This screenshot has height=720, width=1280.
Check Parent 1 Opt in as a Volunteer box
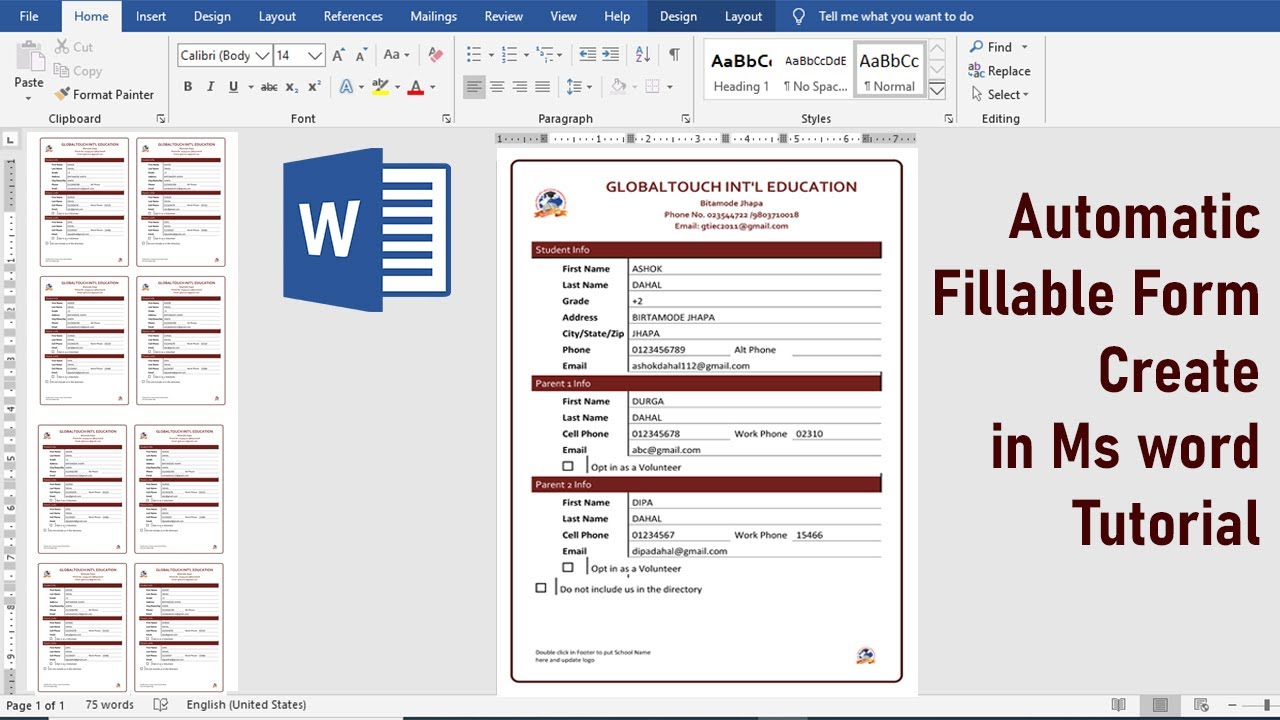point(568,466)
